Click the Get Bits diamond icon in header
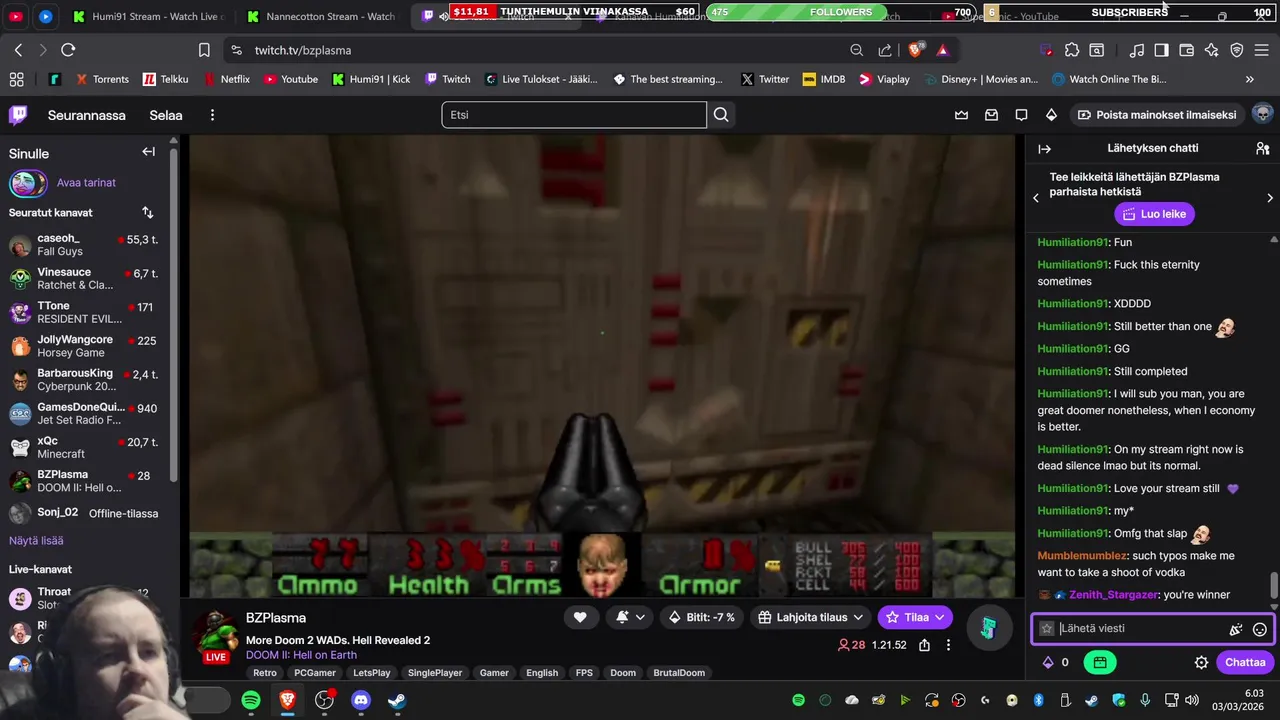Viewport: 1280px width, 720px height. 1051,115
